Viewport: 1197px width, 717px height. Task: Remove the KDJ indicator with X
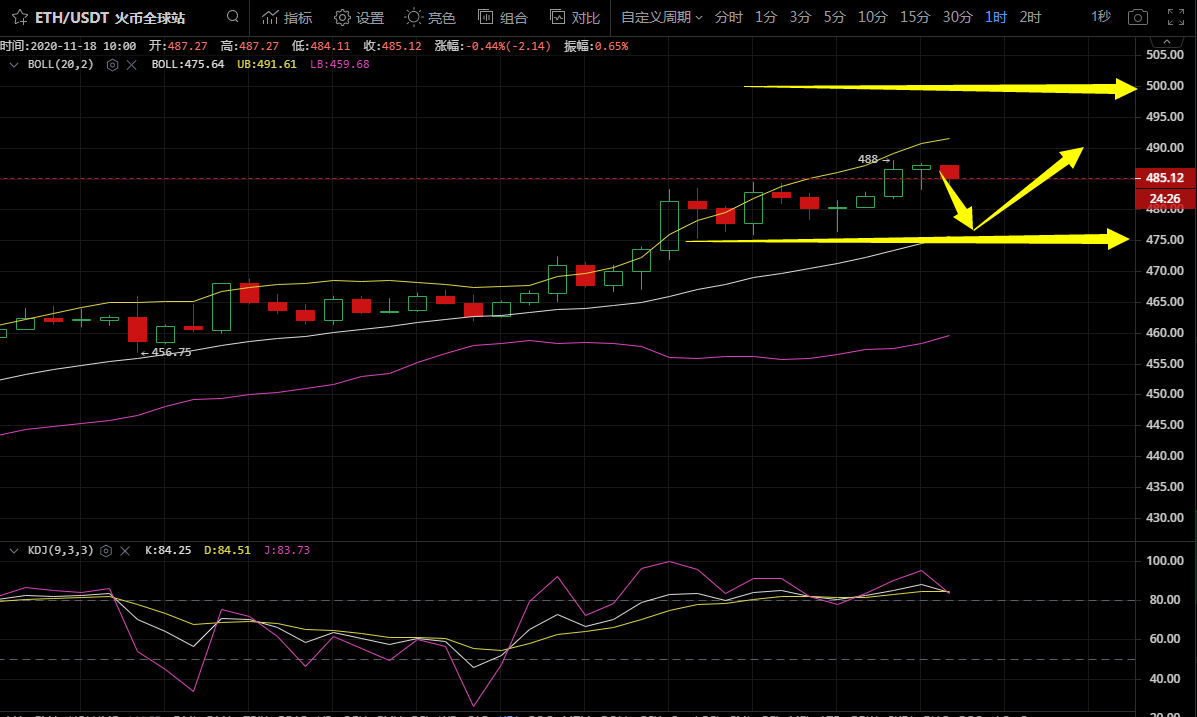(x=125, y=550)
